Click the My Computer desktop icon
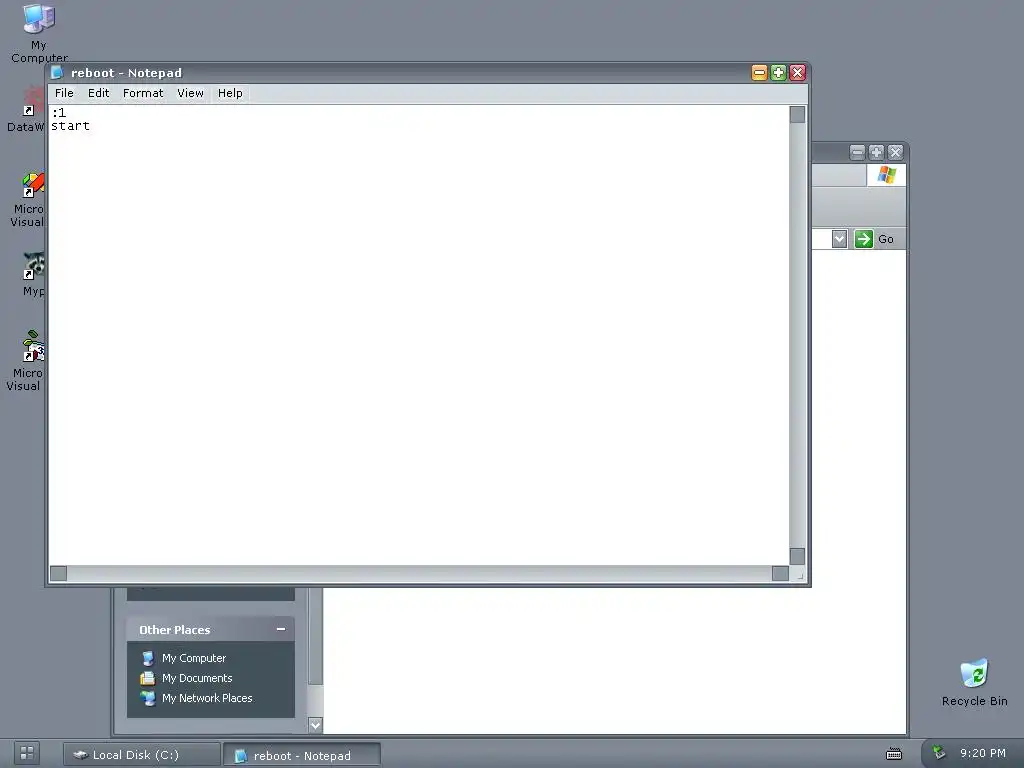 click(39, 33)
